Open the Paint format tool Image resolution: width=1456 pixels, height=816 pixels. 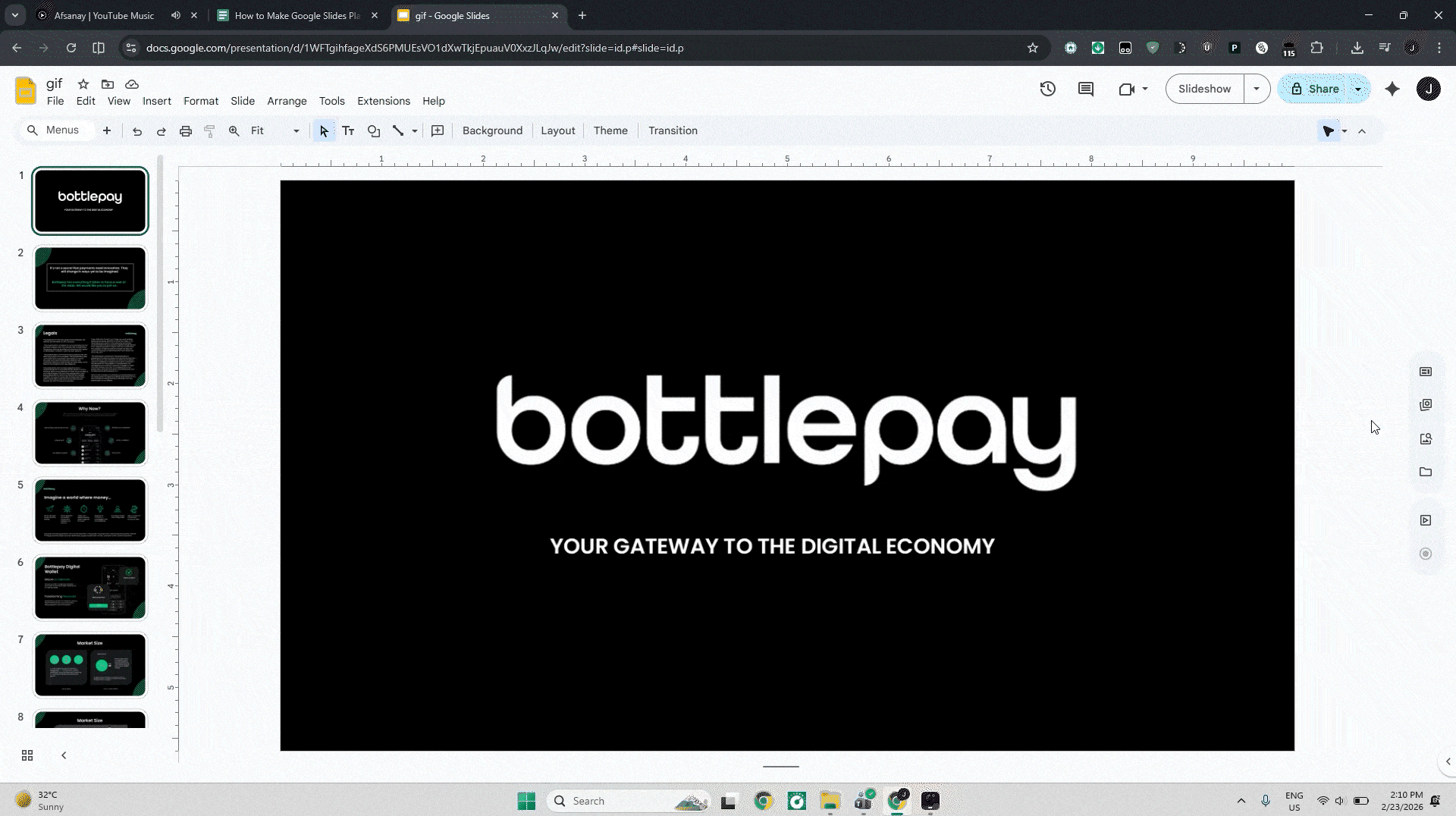(x=210, y=130)
